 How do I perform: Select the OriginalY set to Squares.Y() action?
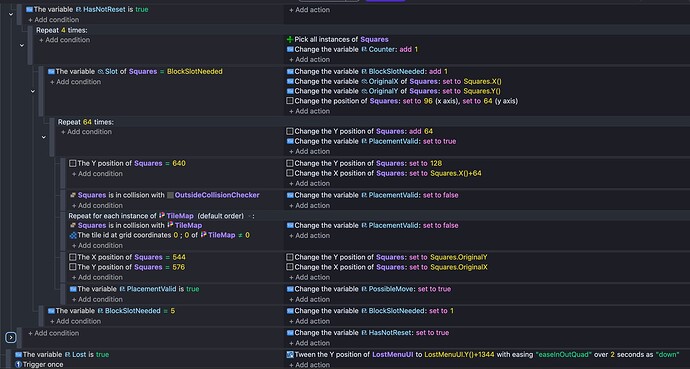394,91
